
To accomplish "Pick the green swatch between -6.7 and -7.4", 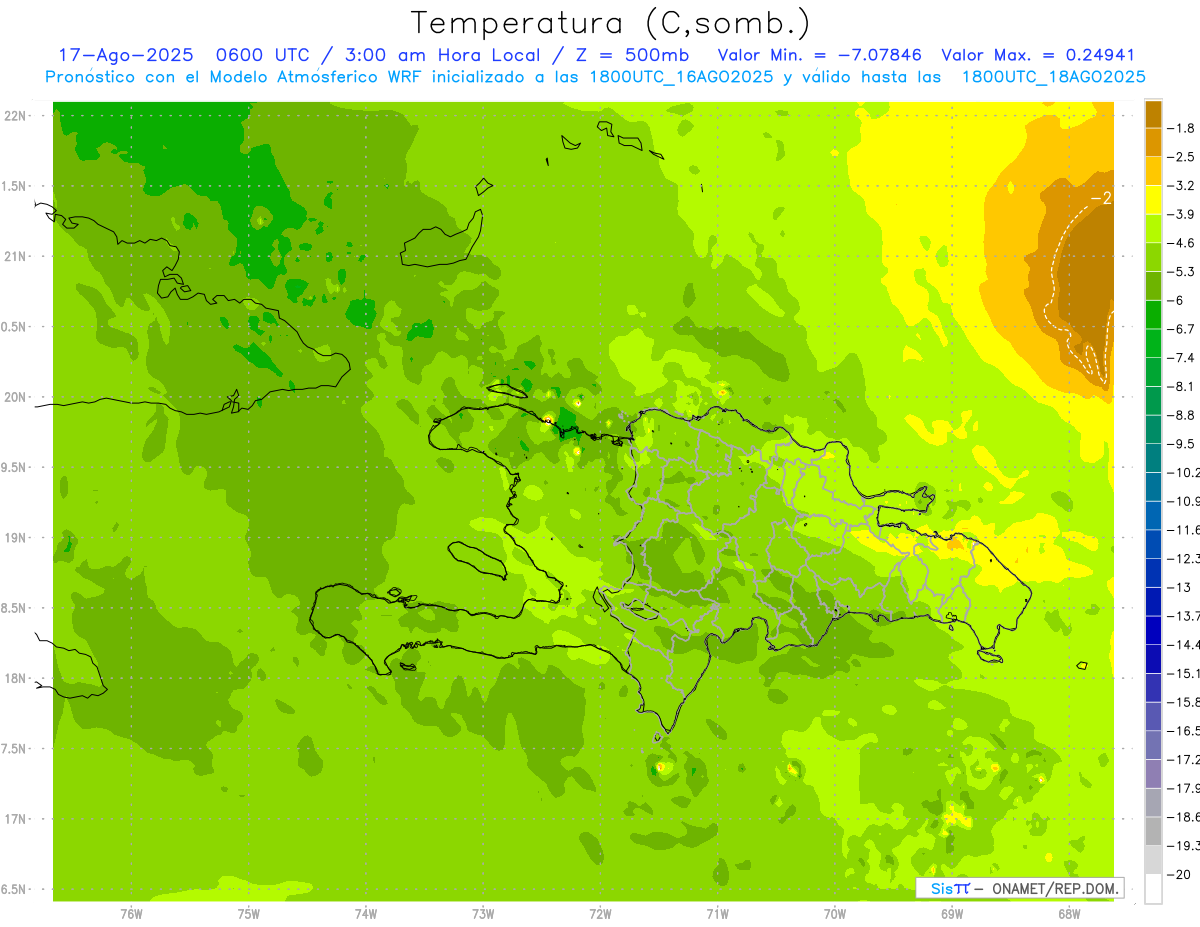I will click(x=1153, y=343).
